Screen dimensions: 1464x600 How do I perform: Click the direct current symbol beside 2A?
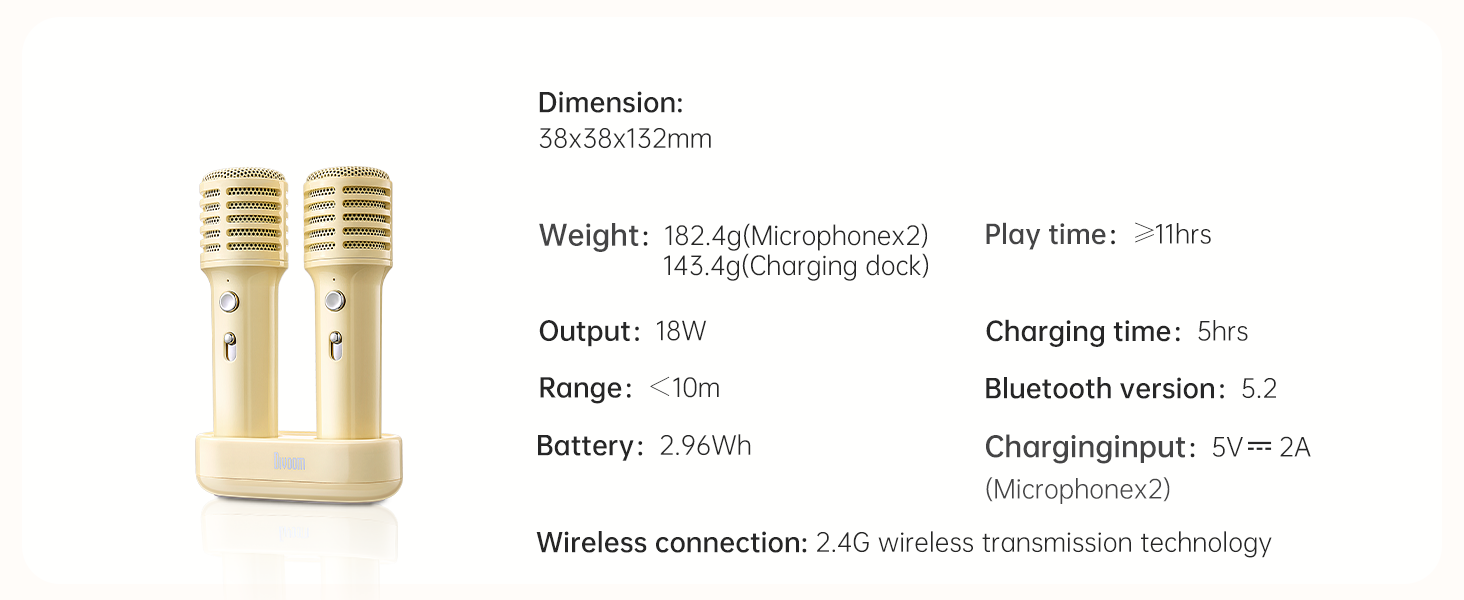click(x=1259, y=447)
